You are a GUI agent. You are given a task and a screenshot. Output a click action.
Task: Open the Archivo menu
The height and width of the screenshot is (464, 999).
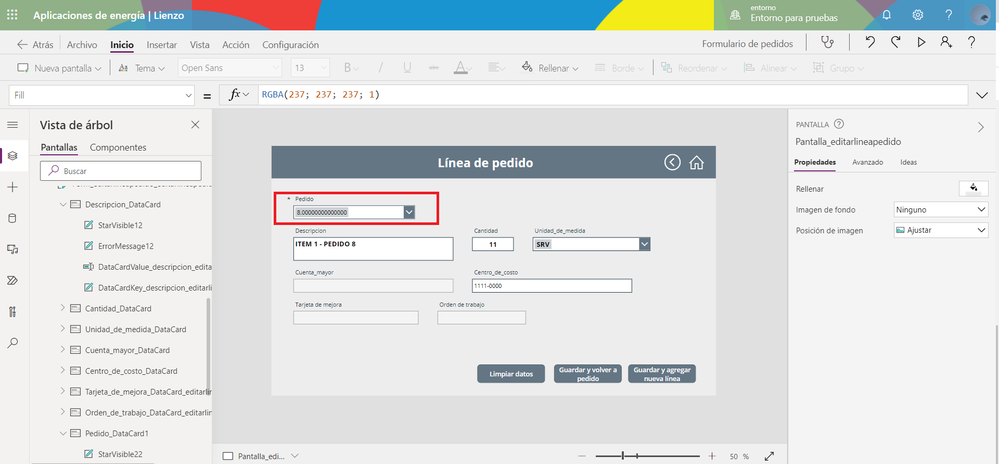pos(82,45)
